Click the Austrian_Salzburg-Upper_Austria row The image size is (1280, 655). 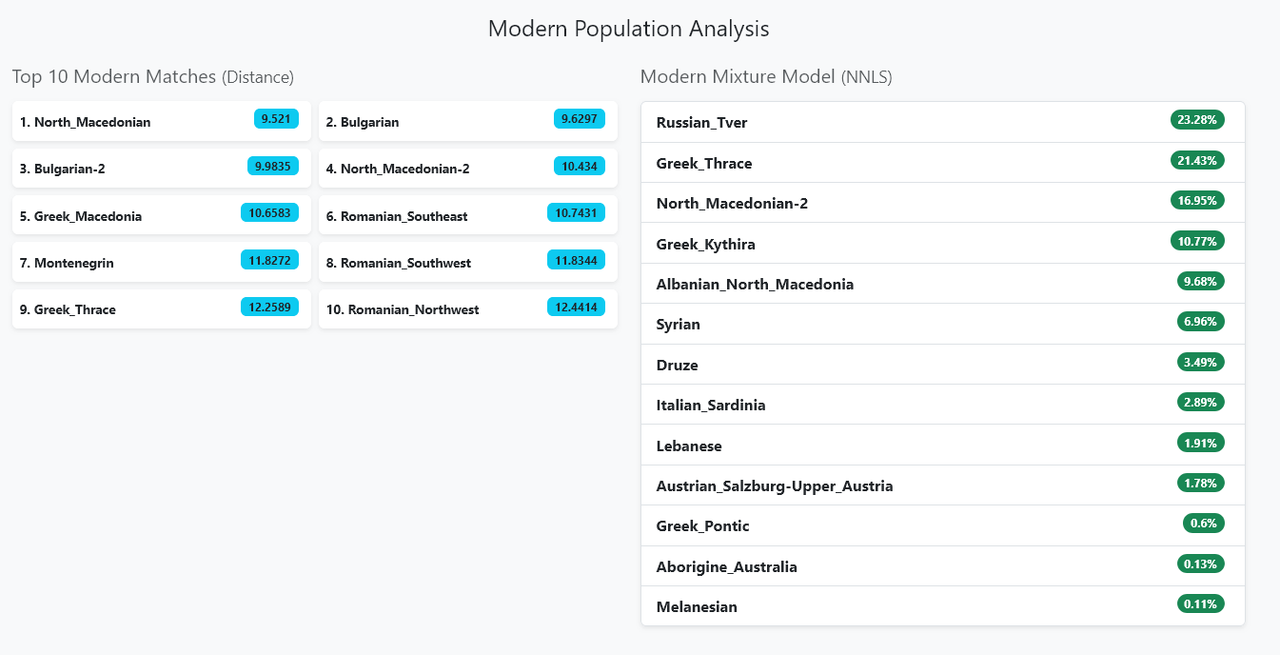[942, 486]
